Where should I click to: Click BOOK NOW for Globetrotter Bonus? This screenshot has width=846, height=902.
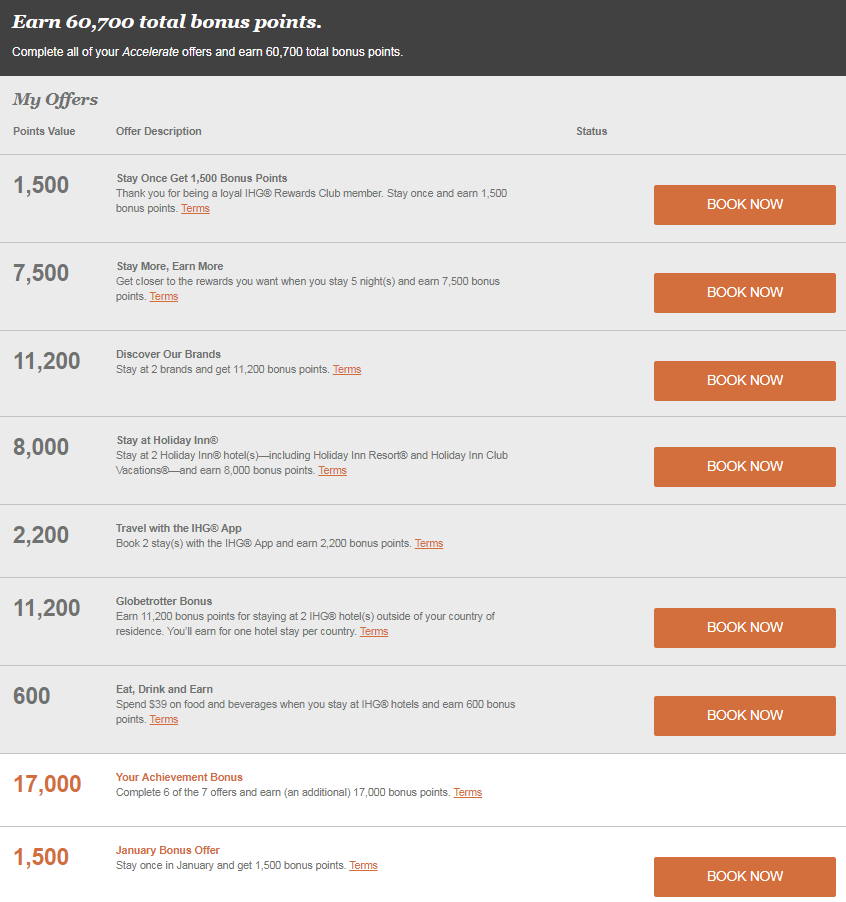coord(744,628)
